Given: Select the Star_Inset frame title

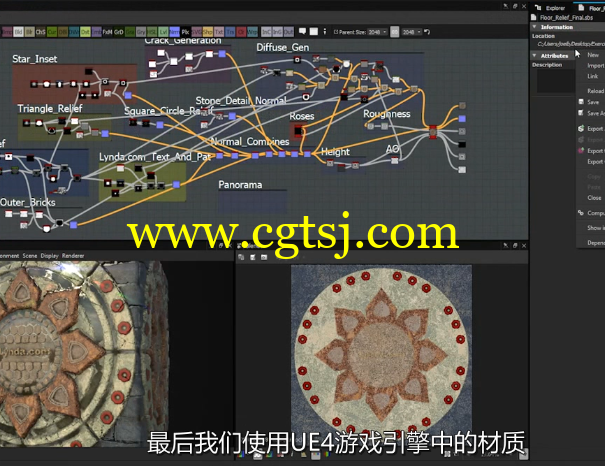Looking at the screenshot, I should (35, 59).
